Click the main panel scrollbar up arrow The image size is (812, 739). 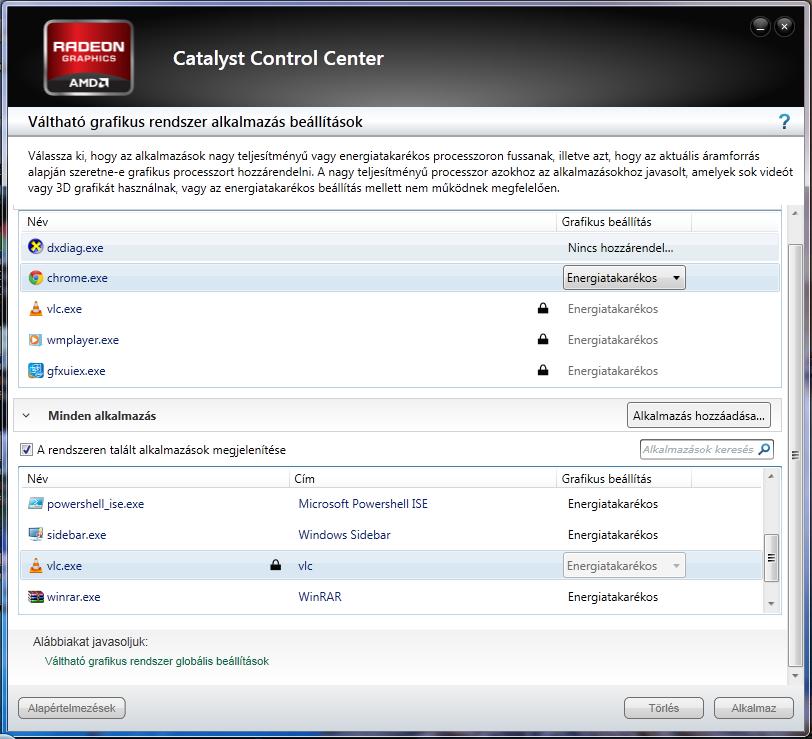[x=795, y=213]
